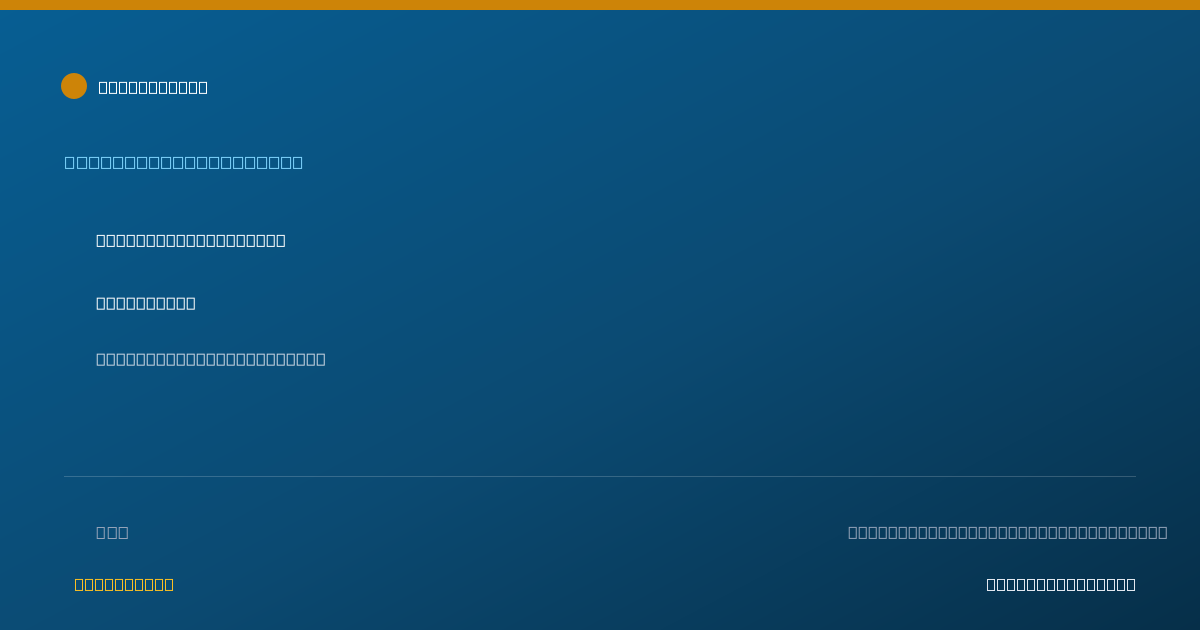Screen dimensions: 1200x630
Task: Click the long gray text line at bottom right
Action: tap(1008, 532)
